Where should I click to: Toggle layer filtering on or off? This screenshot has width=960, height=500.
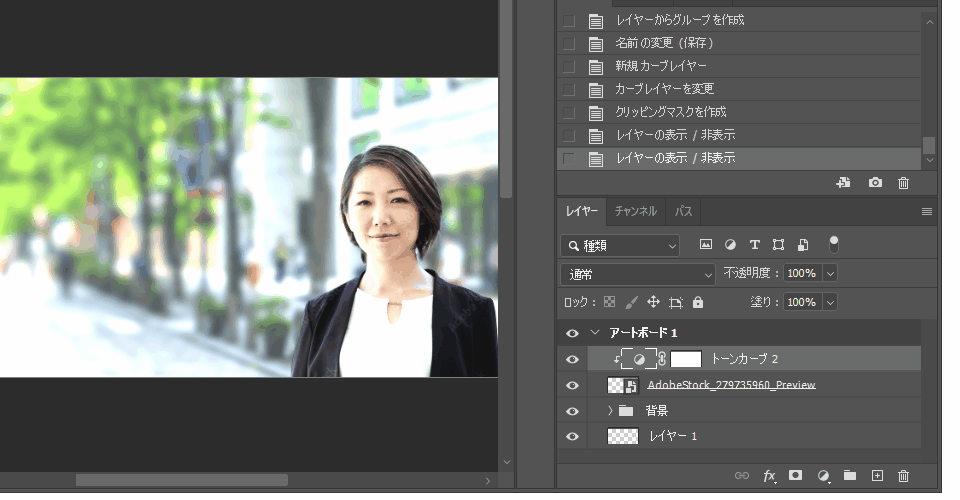[833, 244]
